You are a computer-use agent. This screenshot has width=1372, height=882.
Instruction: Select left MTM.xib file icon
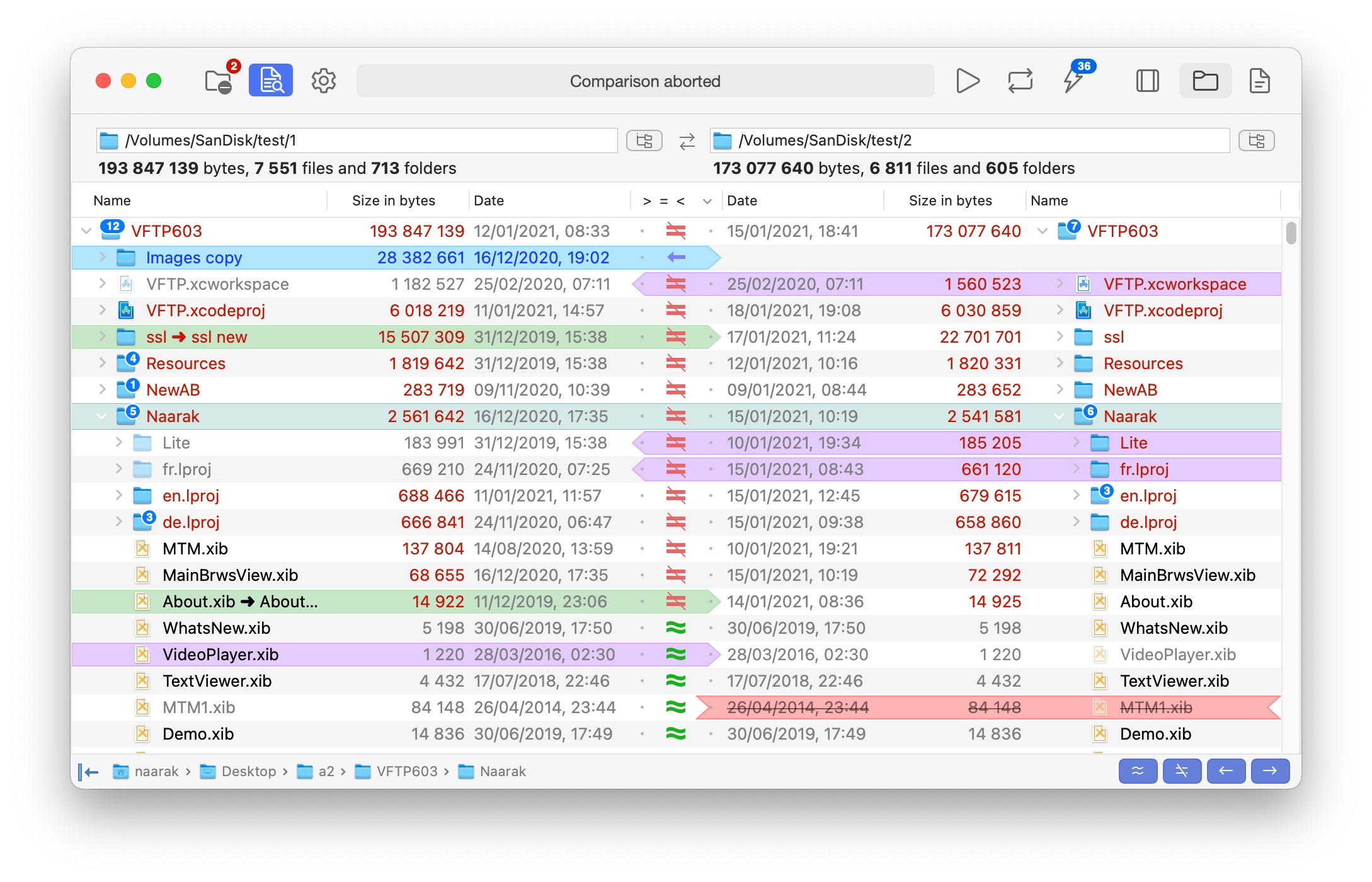coord(143,549)
